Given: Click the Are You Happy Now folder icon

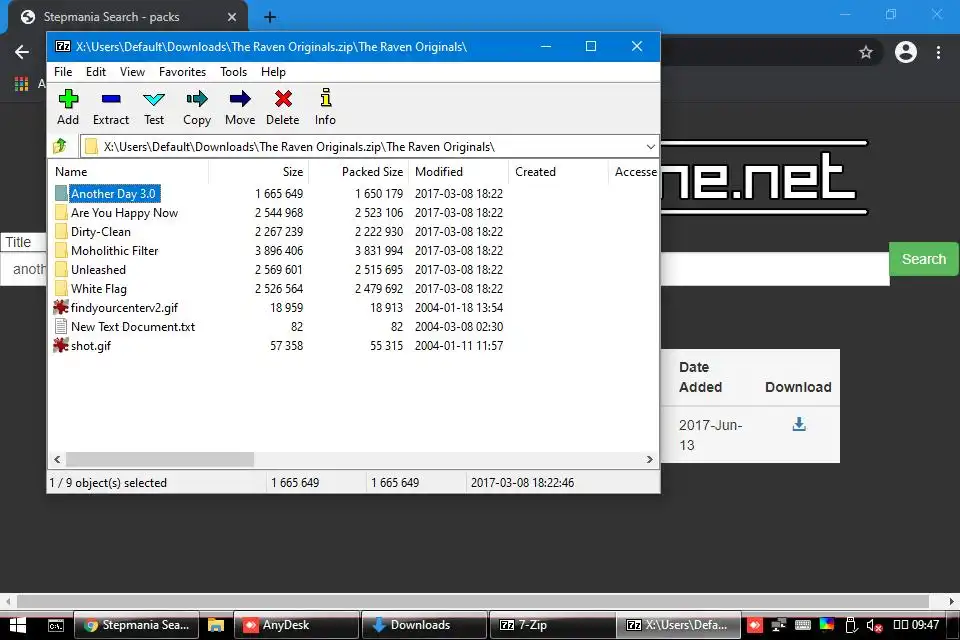Looking at the screenshot, I should pos(61,213).
